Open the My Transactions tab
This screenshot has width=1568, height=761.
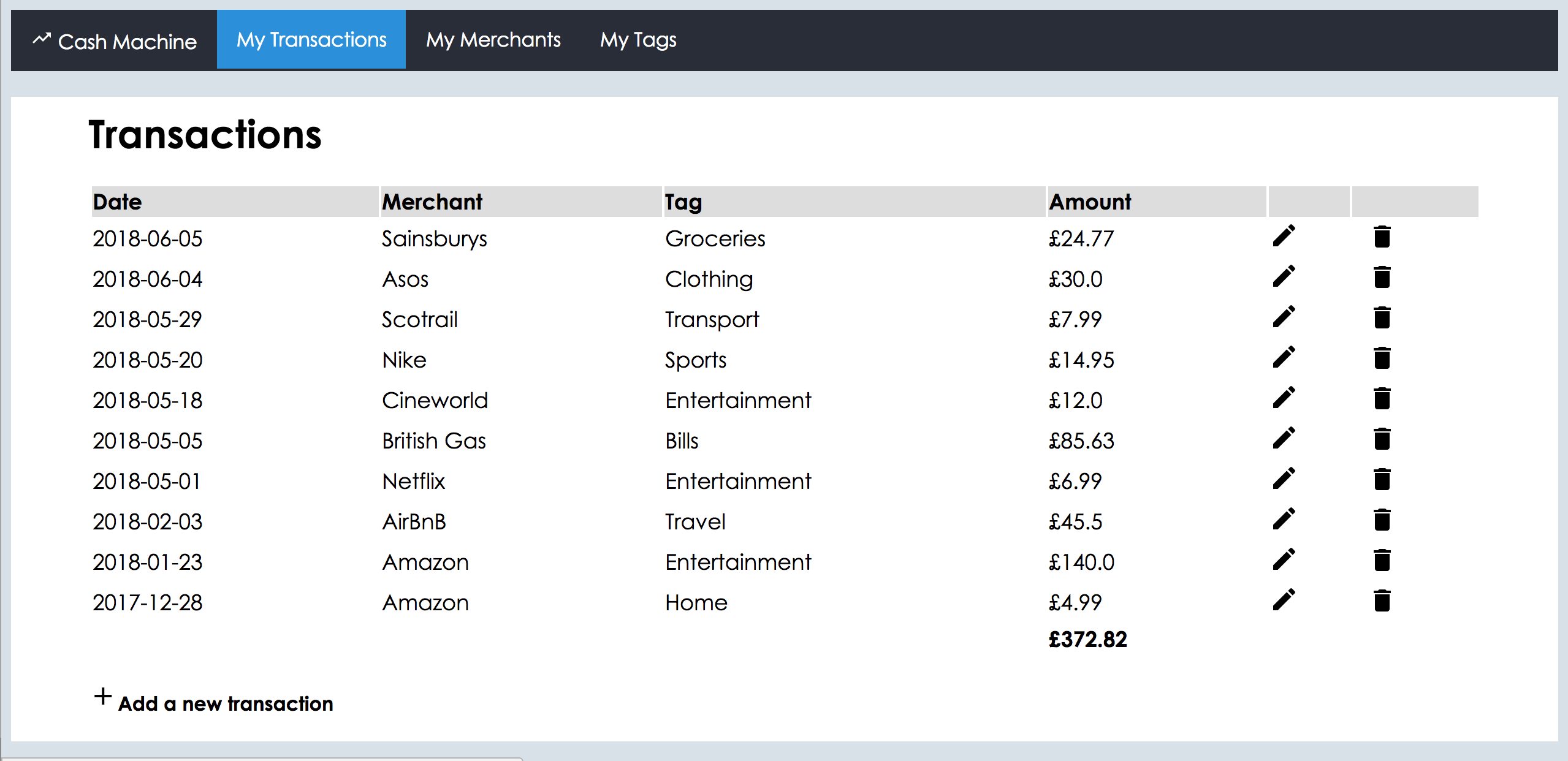(311, 40)
